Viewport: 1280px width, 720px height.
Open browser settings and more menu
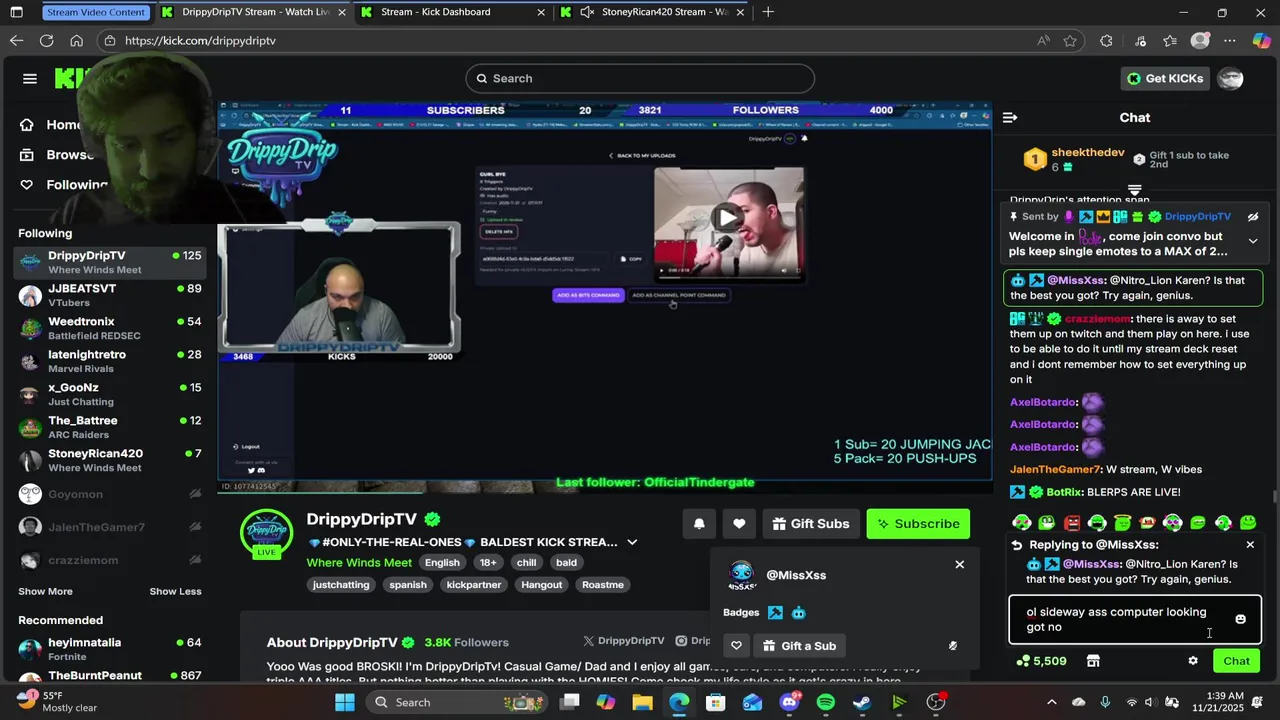(x=1230, y=41)
